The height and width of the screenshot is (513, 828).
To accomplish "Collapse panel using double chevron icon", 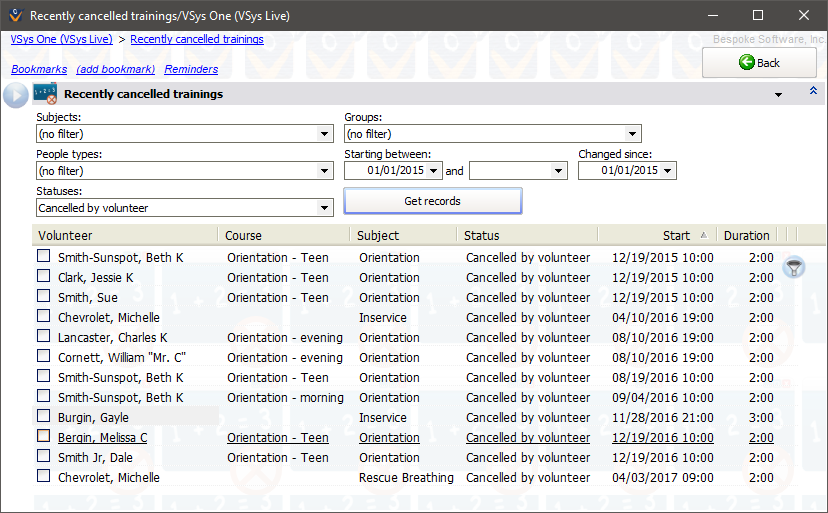I will click(813, 92).
